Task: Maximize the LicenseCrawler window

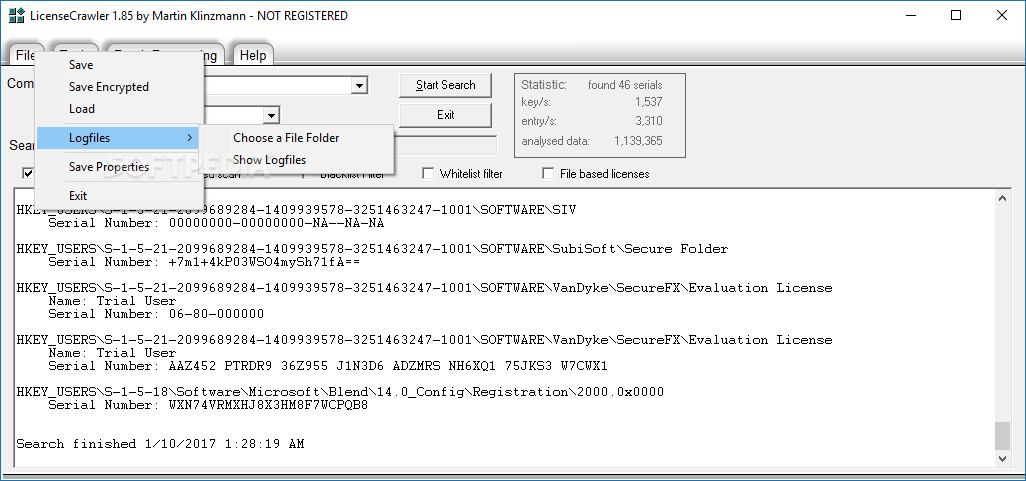Action: (956, 16)
